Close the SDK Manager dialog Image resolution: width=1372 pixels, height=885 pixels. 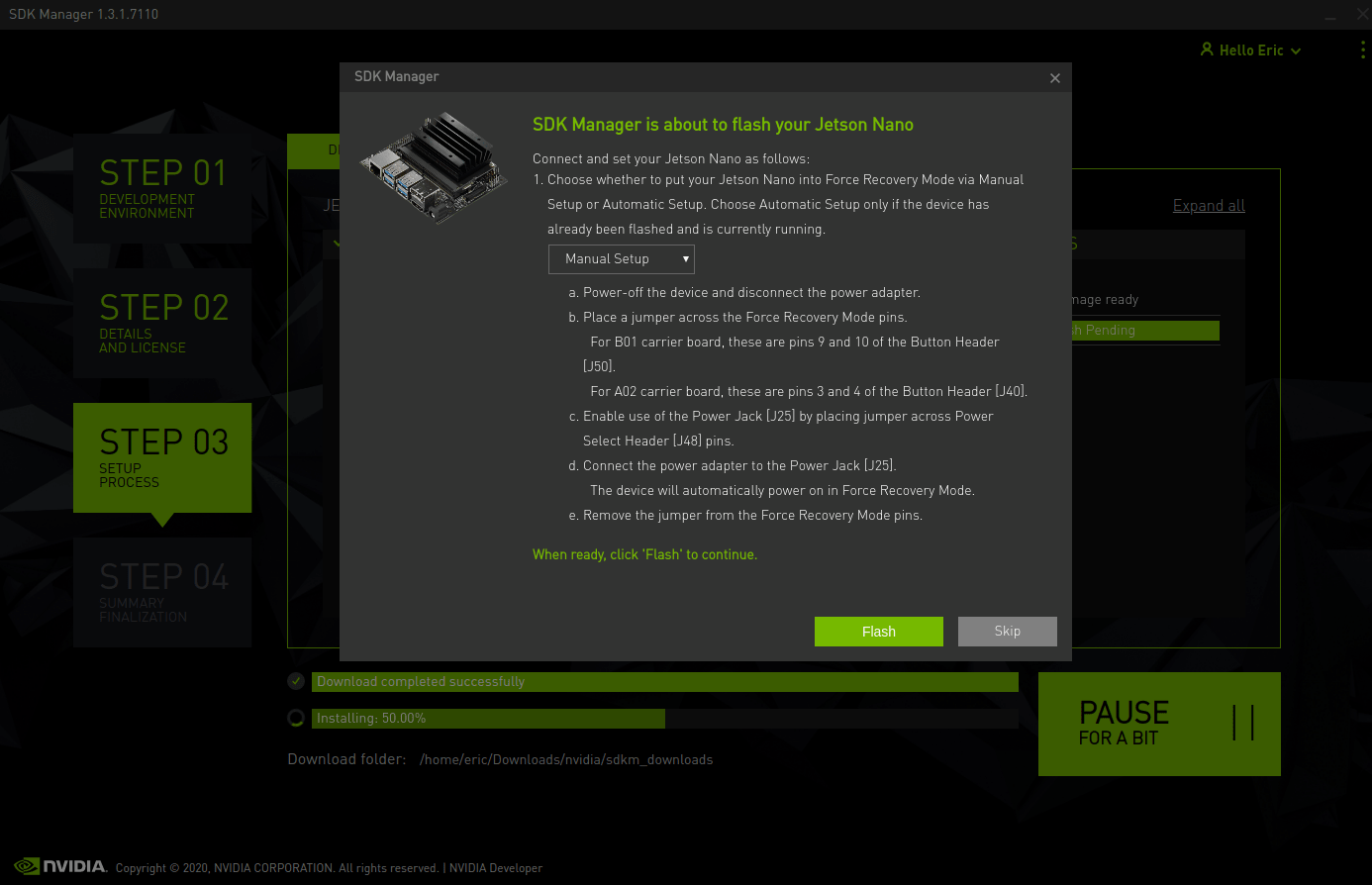click(1055, 78)
